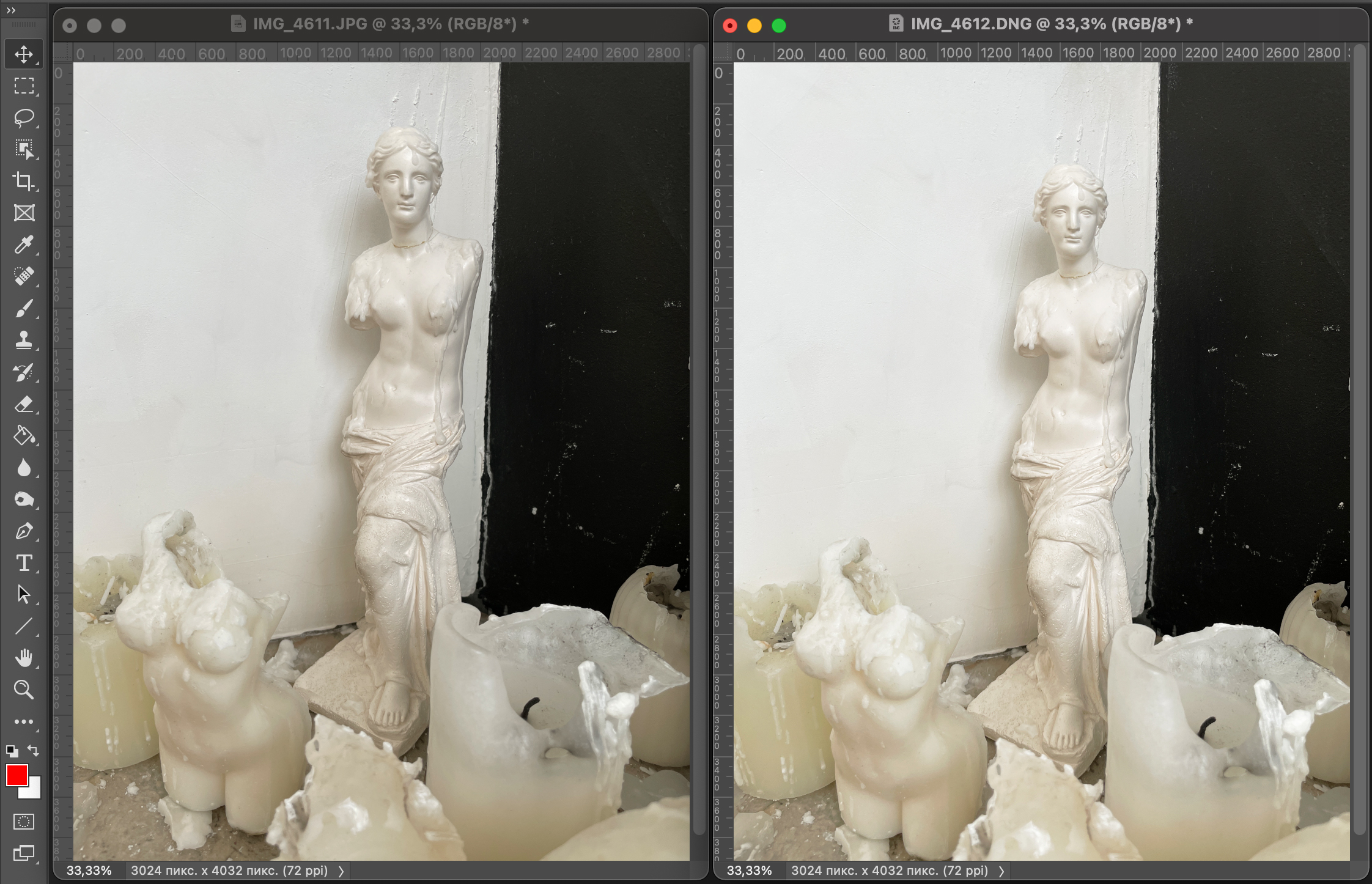Close the IMG_4612.DNG window with red button

click(730, 26)
